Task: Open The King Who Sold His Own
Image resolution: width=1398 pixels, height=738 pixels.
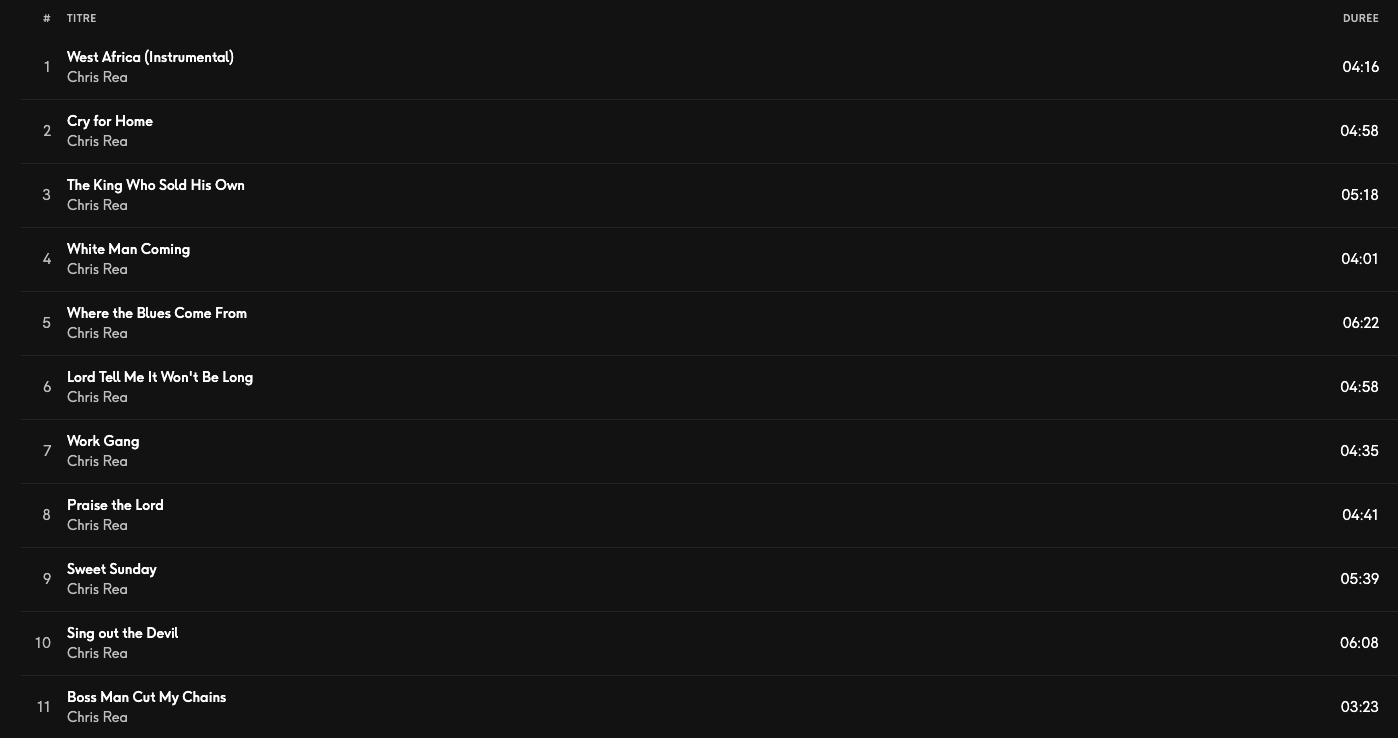Action: click(155, 185)
